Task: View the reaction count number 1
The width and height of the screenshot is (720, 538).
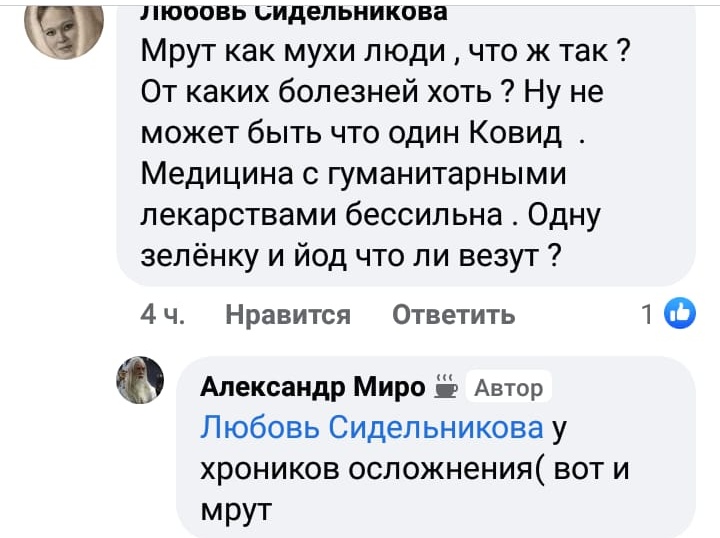Action: [647, 315]
